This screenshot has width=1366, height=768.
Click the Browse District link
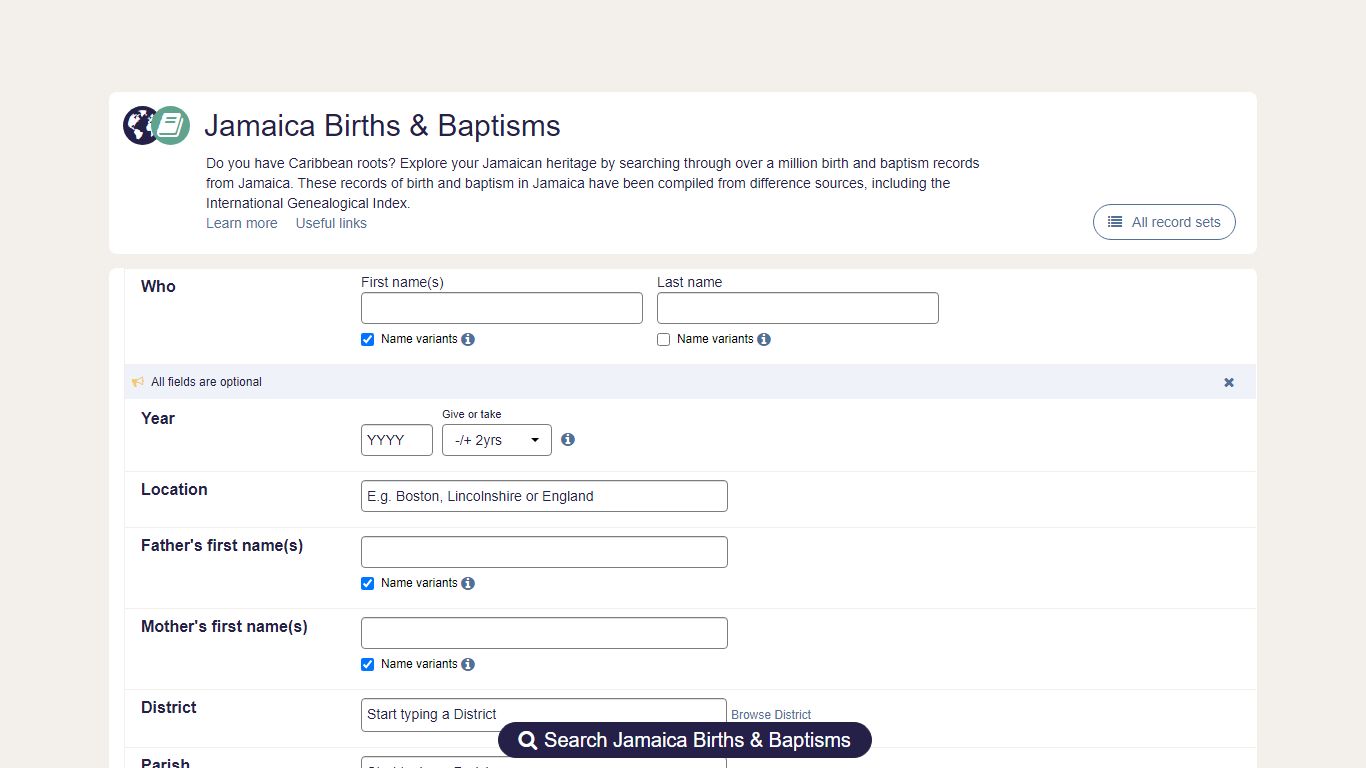point(771,715)
